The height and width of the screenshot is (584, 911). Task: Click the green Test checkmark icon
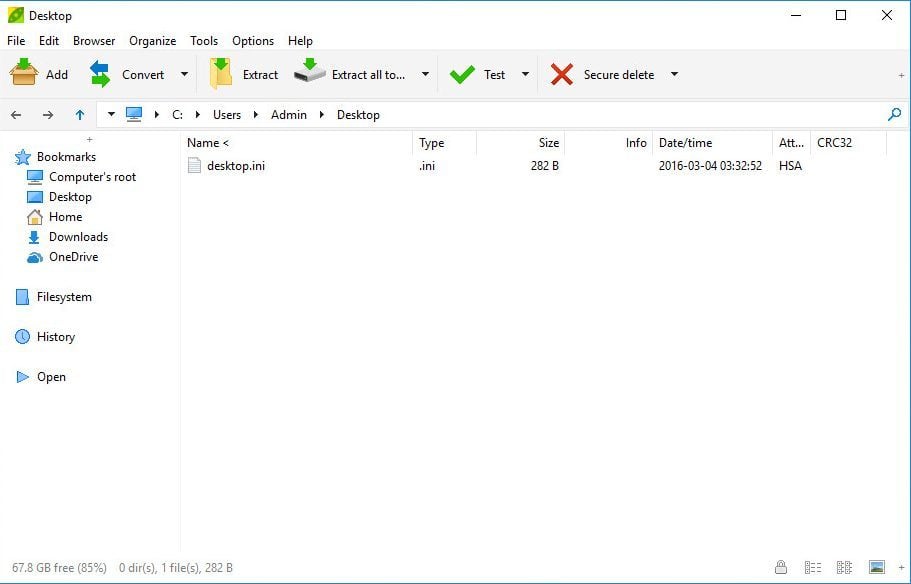[462, 74]
